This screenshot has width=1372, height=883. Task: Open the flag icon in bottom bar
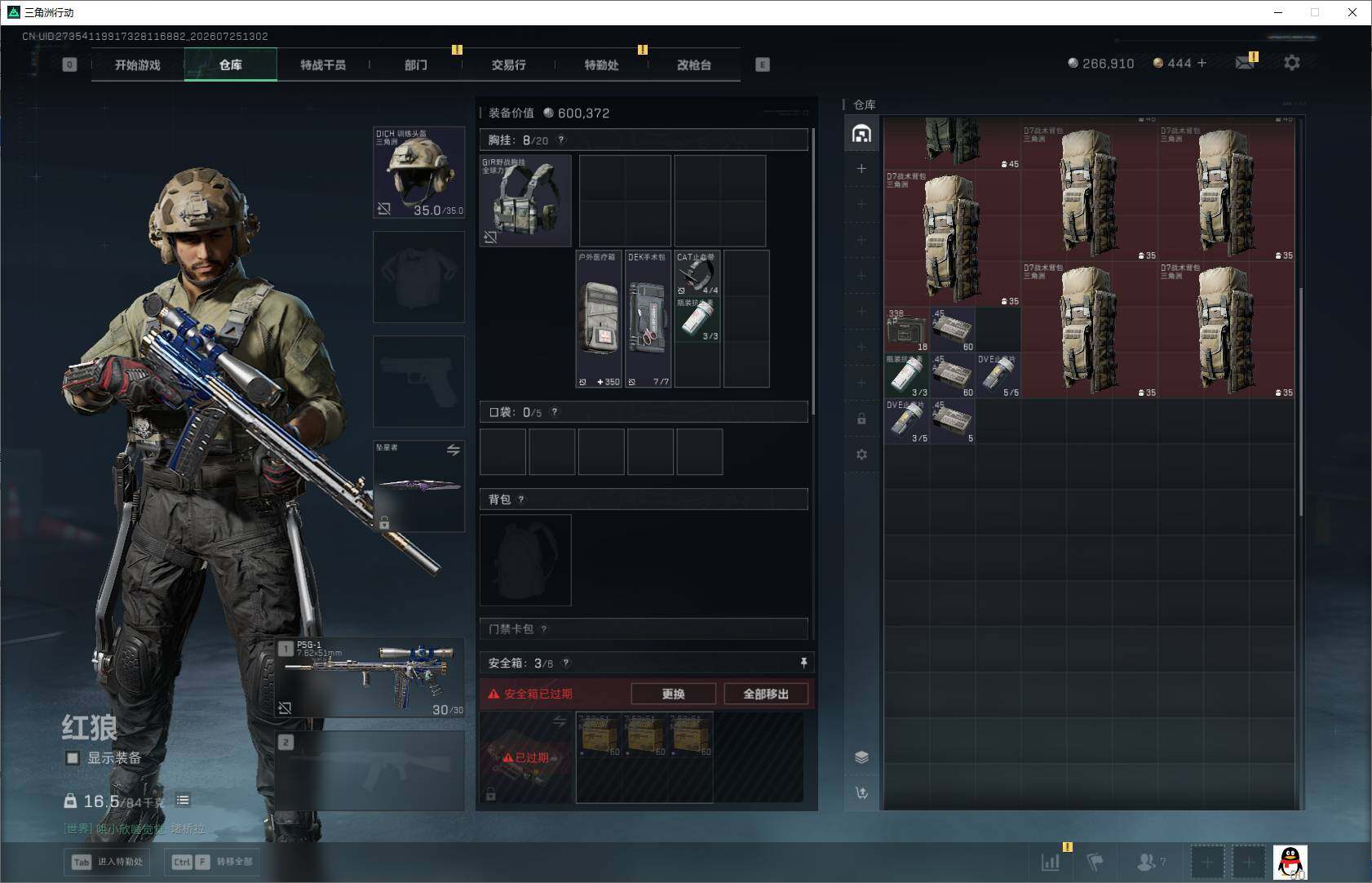click(x=1095, y=862)
